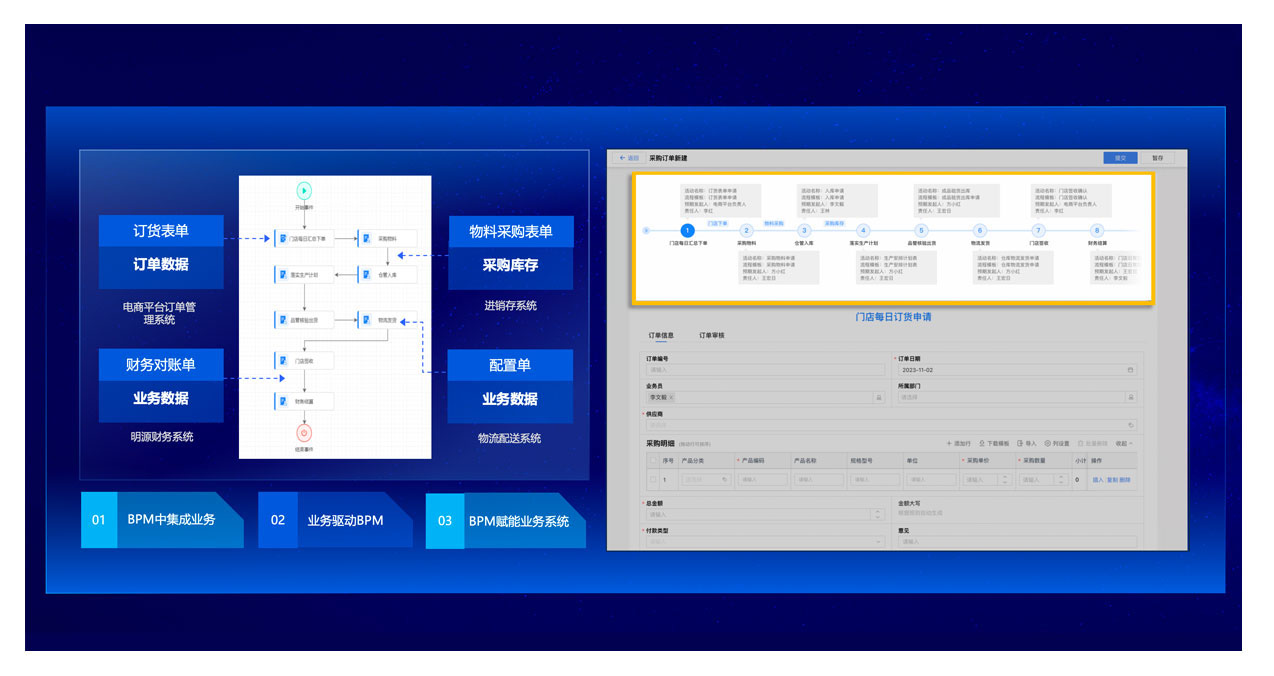Click the red end event icon
This screenshot has width=1274, height=676.
(304, 434)
